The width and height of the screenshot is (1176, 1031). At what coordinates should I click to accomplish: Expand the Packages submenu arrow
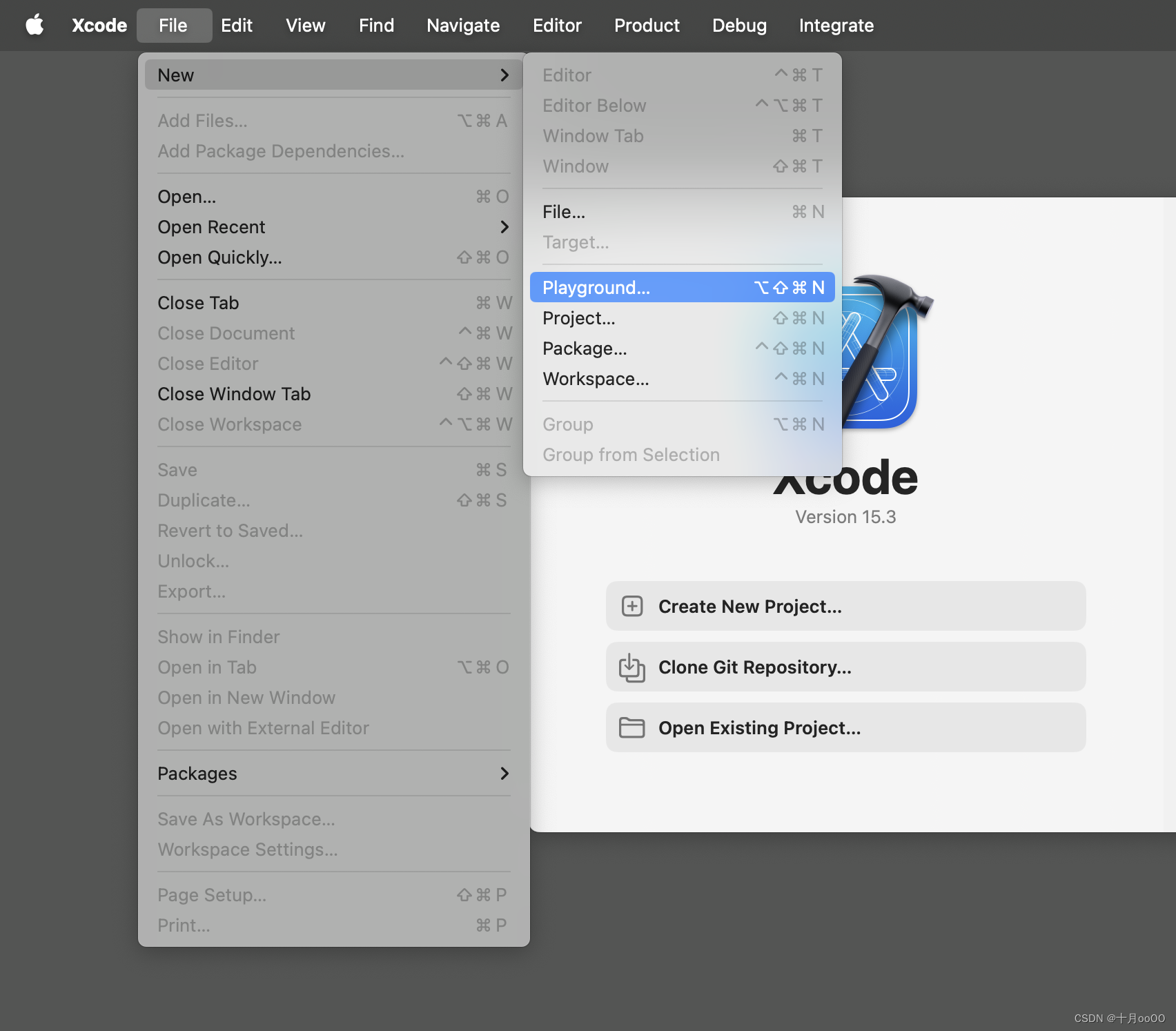click(x=504, y=773)
